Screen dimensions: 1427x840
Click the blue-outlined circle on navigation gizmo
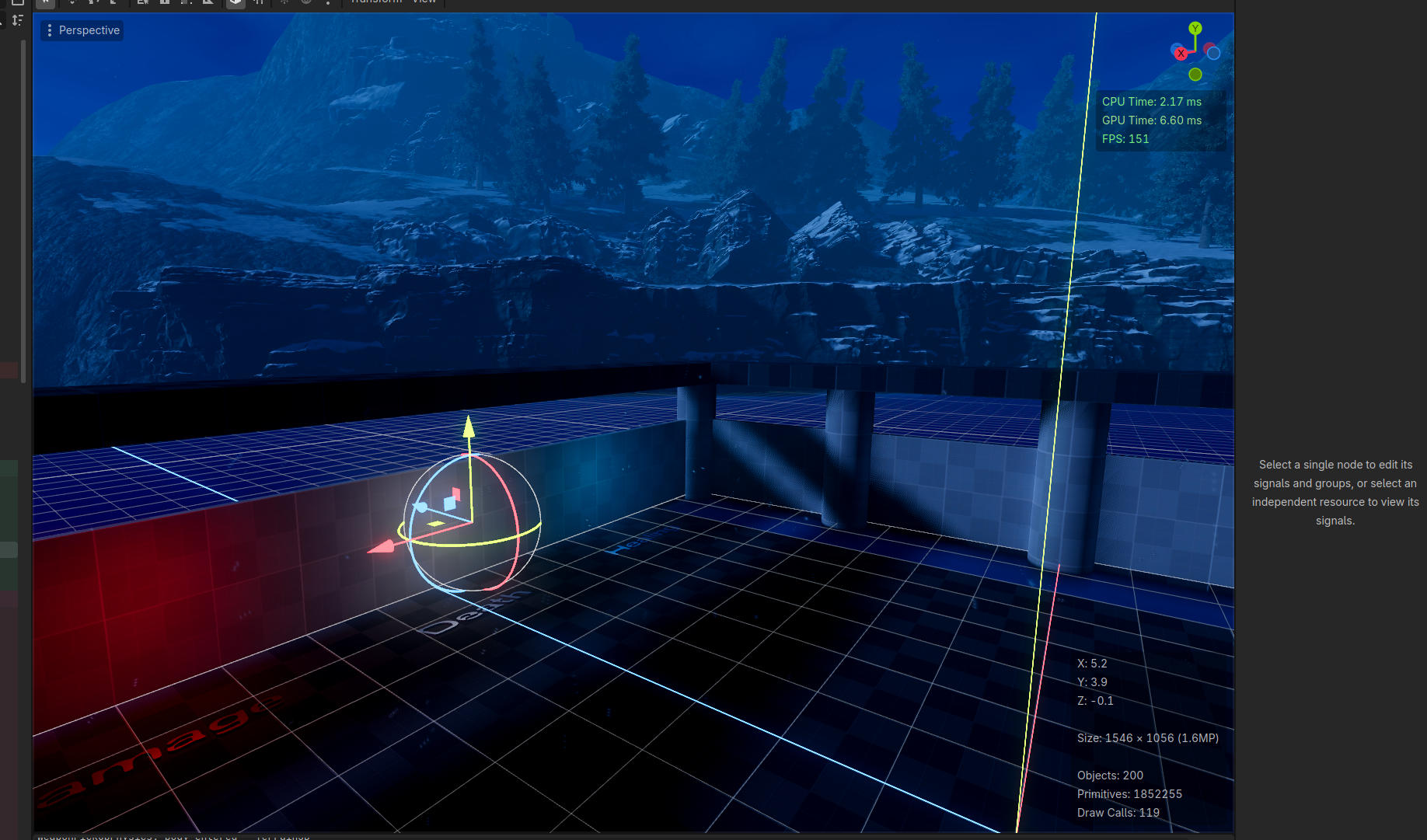(1213, 53)
